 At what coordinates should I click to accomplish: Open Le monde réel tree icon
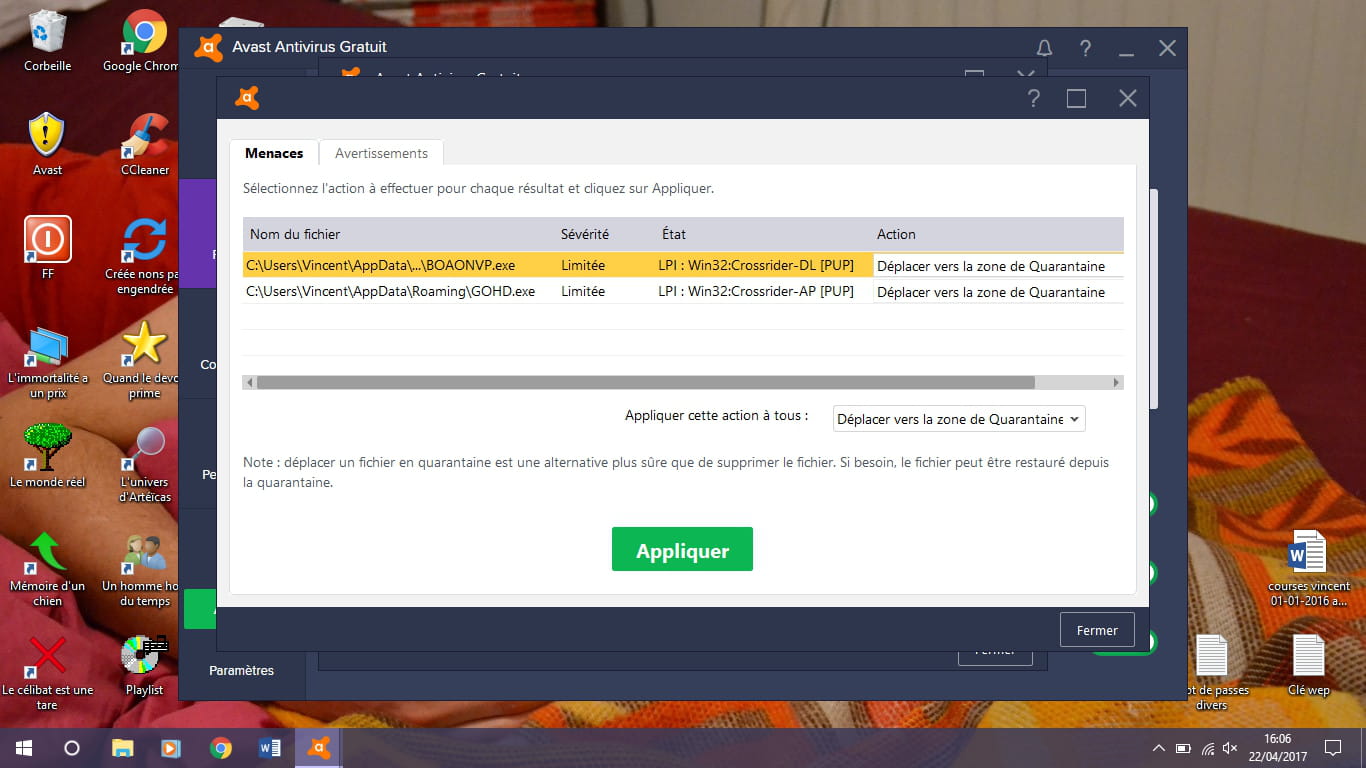[47, 456]
